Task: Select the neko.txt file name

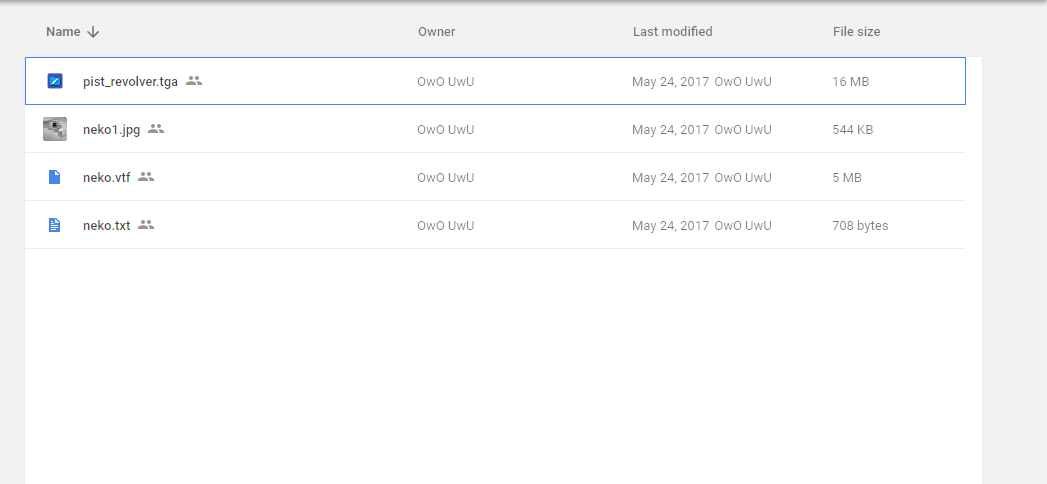Action: tap(106, 225)
